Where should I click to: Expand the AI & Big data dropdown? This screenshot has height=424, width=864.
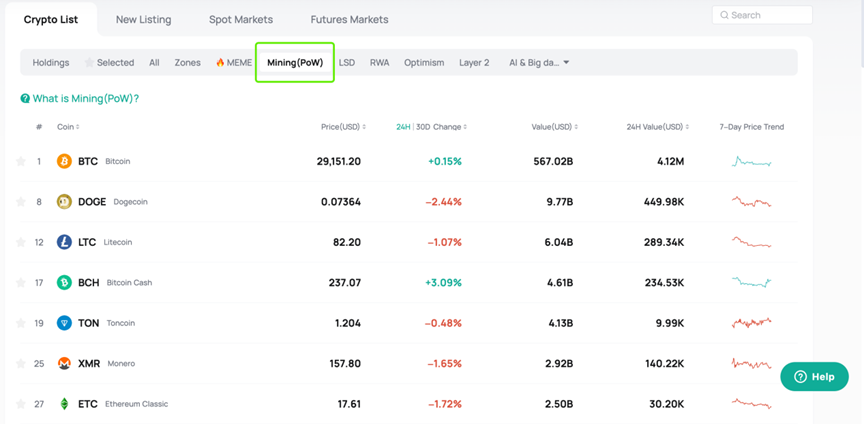[x=539, y=62]
